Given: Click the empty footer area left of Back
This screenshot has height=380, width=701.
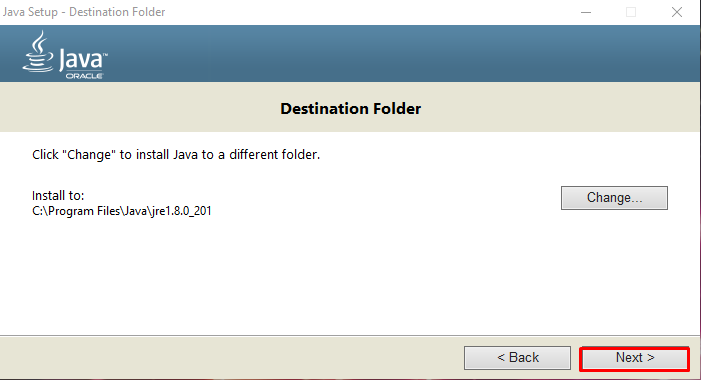Looking at the screenshot, I should pyautogui.click(x=230, y=358).
